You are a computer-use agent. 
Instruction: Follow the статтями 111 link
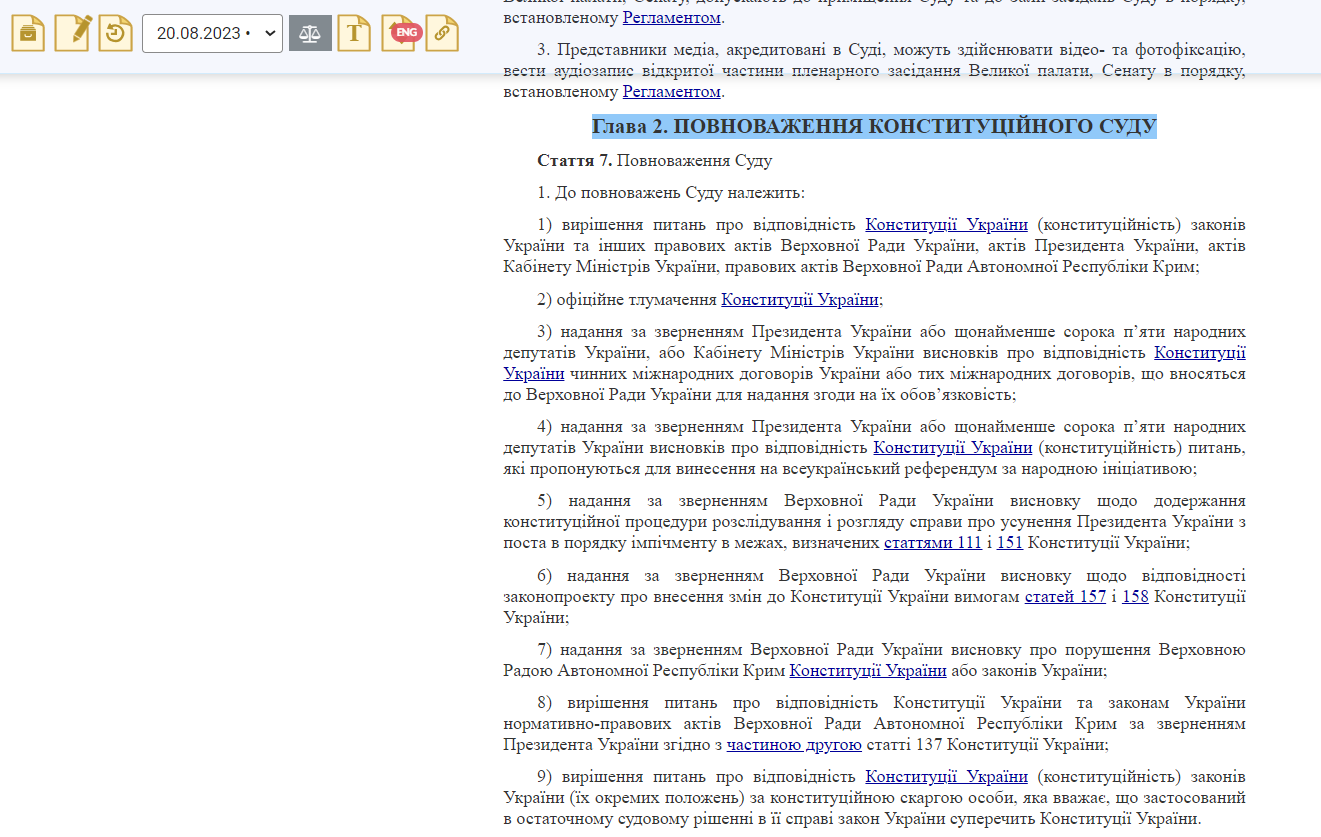[x=933, y=543]
